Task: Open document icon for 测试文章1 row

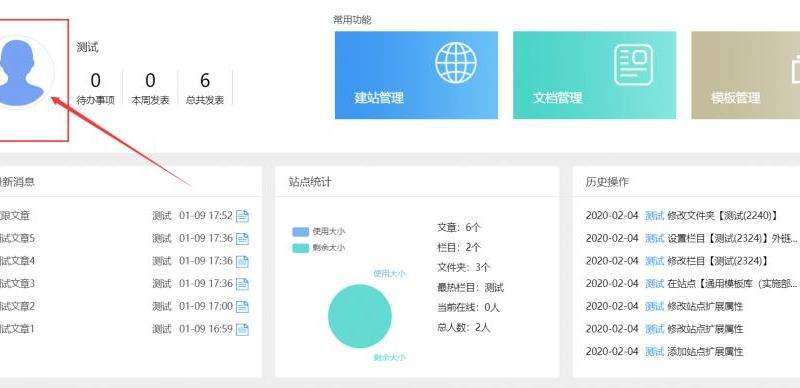Action: [x=242, y=329]
